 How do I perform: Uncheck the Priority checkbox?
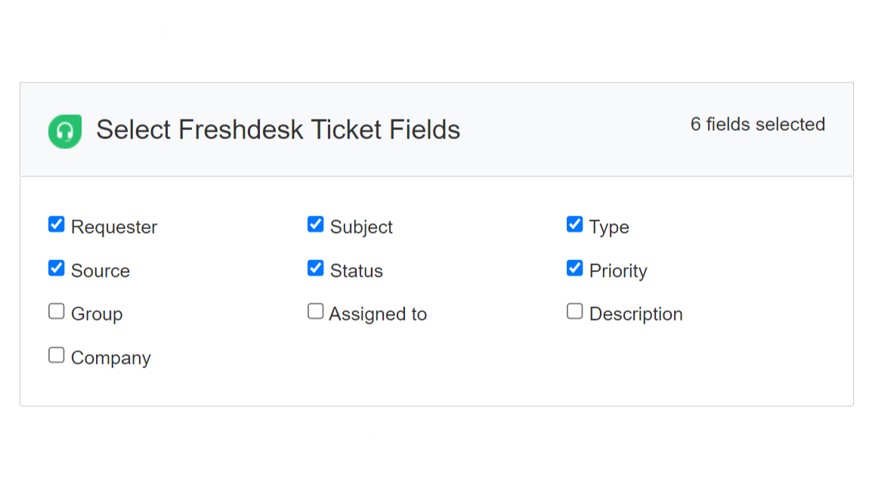click(575, 268)
